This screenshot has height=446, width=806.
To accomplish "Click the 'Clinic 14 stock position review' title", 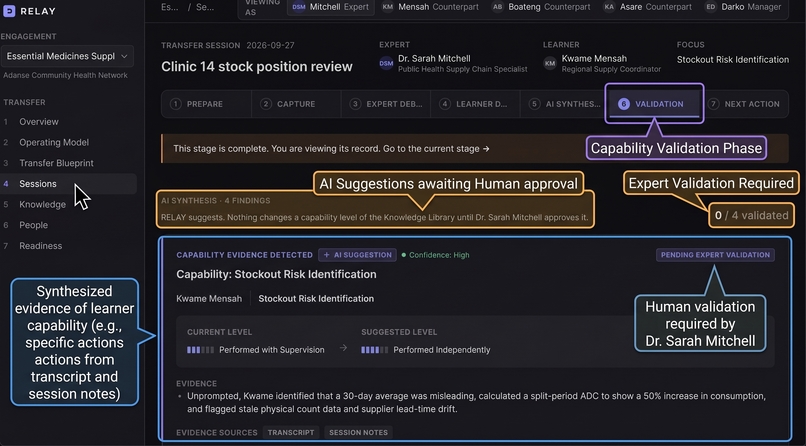I will [x=257, y=66].
